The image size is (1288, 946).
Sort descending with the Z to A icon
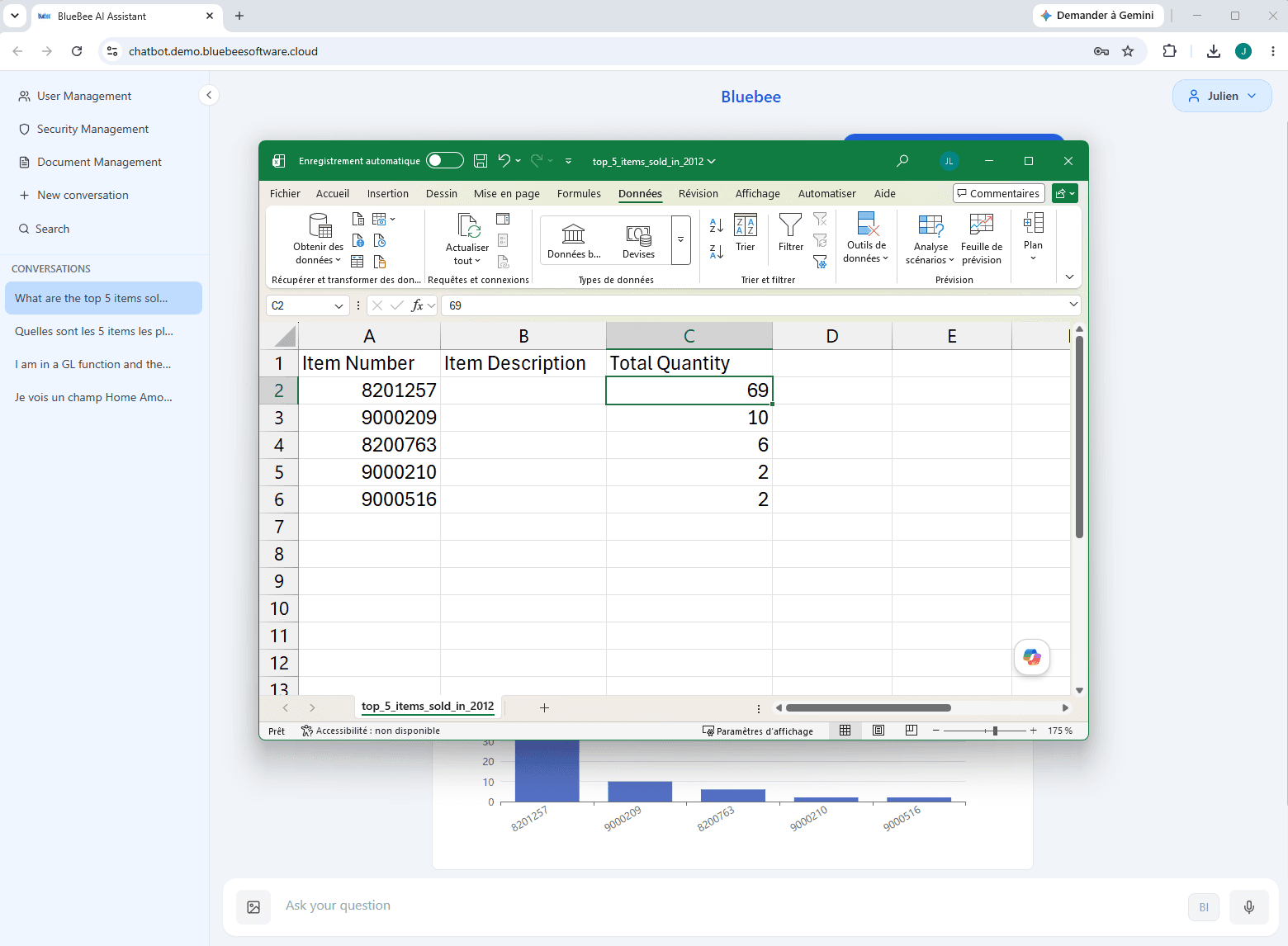717,251
